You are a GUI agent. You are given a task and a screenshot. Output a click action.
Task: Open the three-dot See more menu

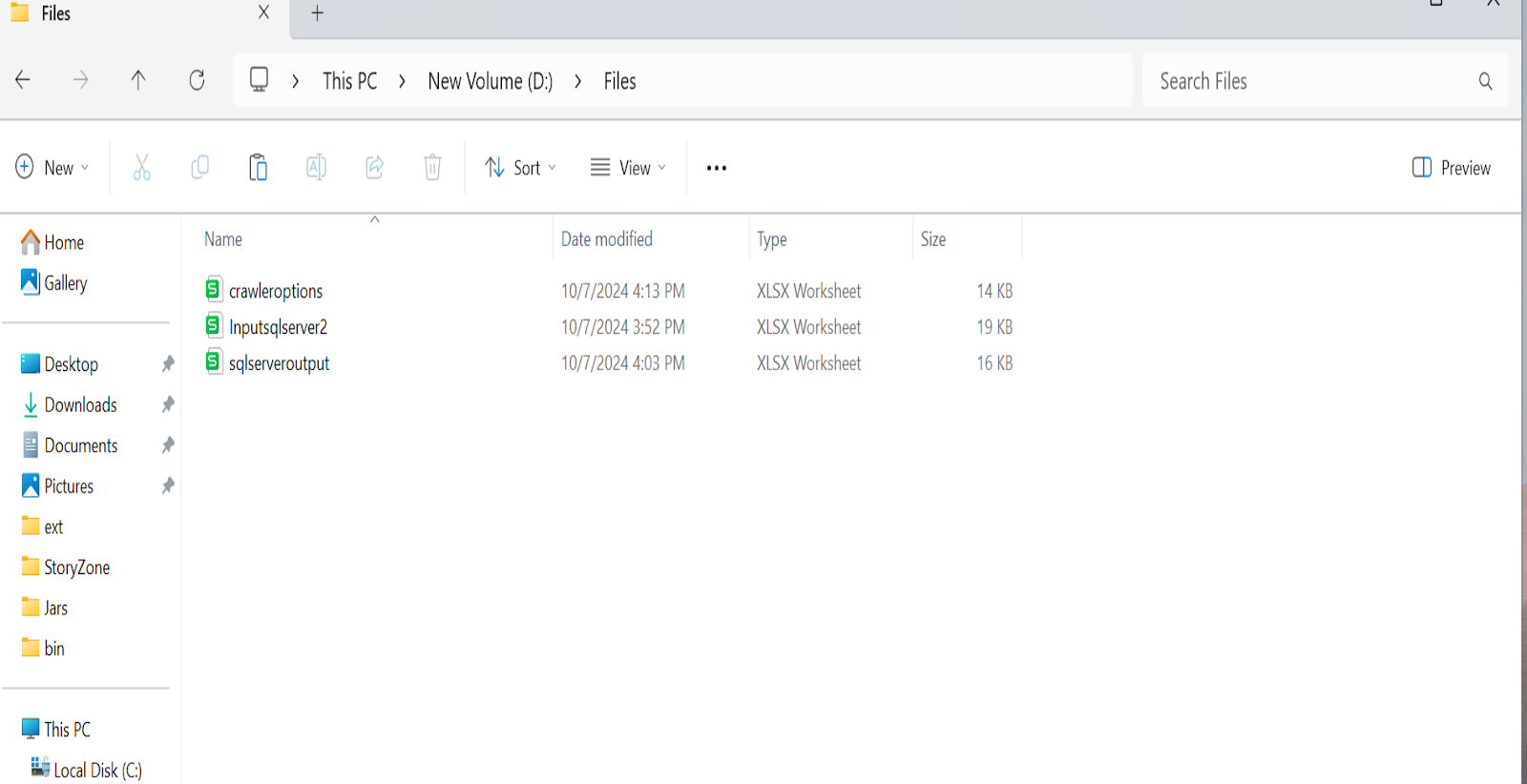716,168
